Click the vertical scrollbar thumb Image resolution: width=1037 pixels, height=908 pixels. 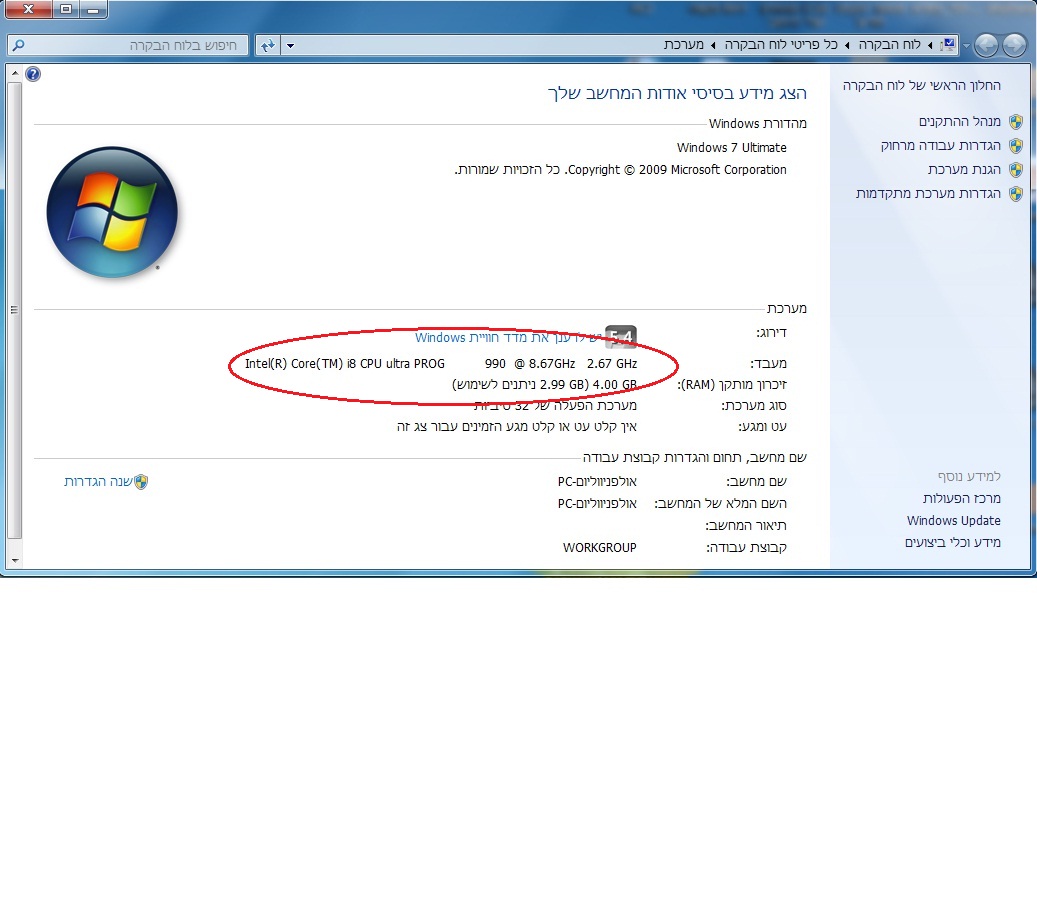(15, 310)
